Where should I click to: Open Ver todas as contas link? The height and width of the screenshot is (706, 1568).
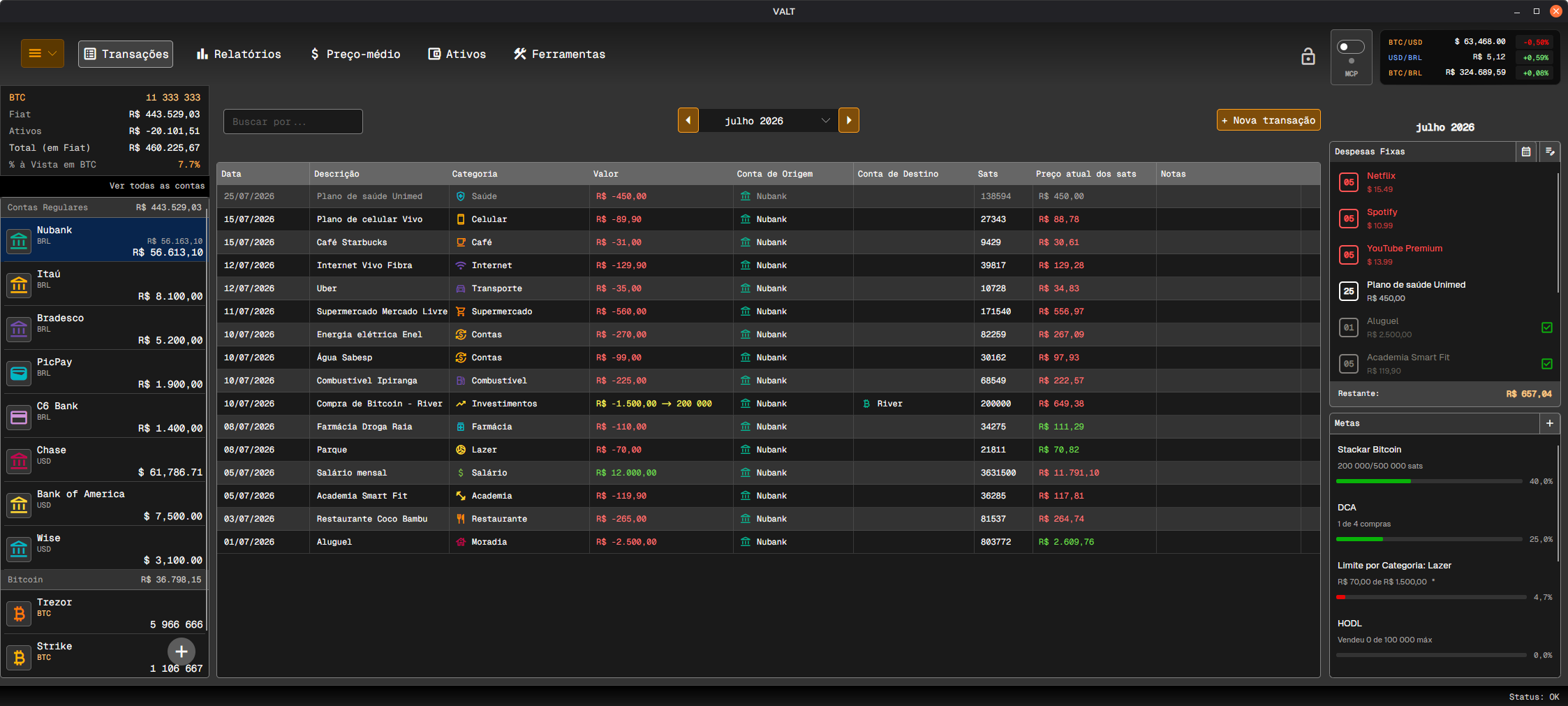coord(157,186)
